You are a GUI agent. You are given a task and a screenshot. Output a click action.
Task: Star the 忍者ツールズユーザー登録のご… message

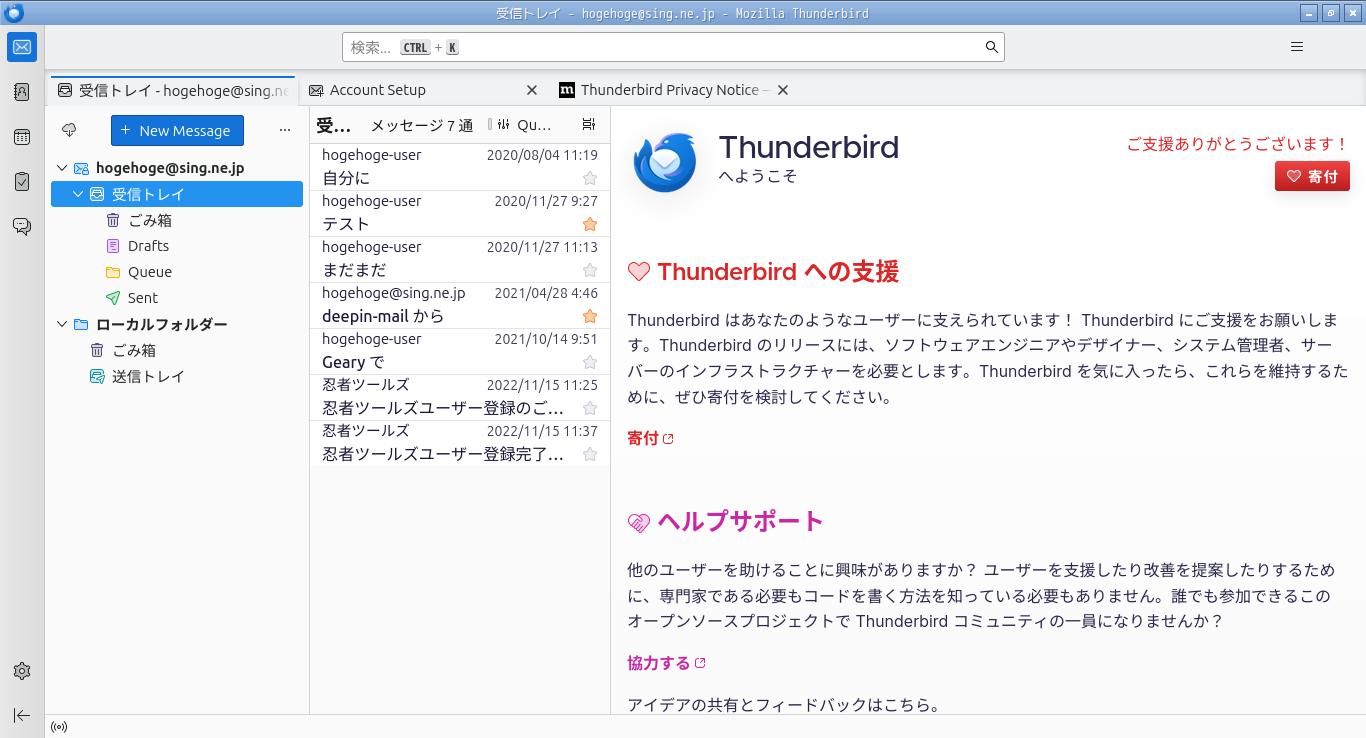point(590,408)
